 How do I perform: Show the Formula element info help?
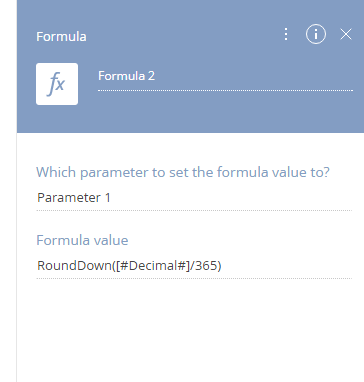pyautogui.click(x=315, y=34)
